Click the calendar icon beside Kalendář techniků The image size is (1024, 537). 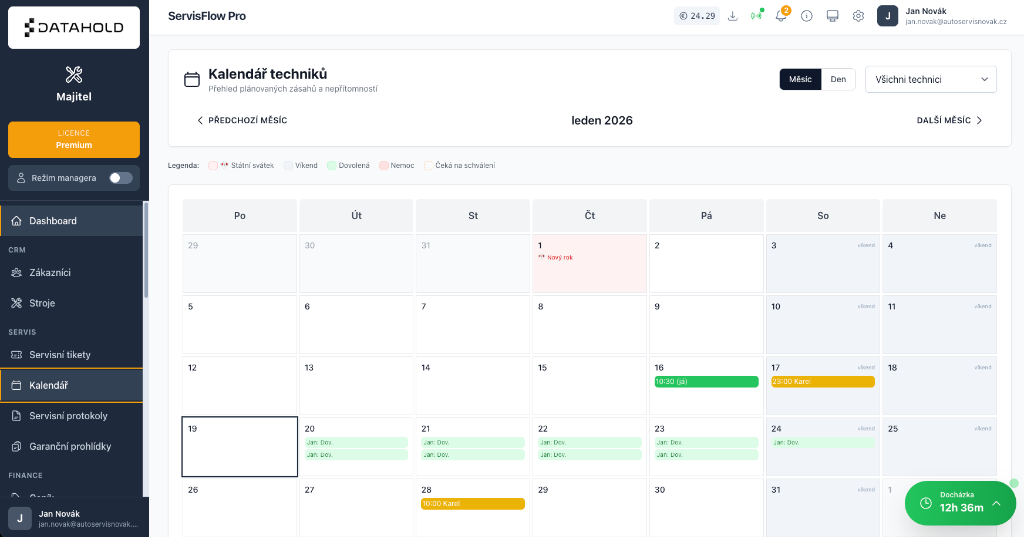(x=192, y=80)
